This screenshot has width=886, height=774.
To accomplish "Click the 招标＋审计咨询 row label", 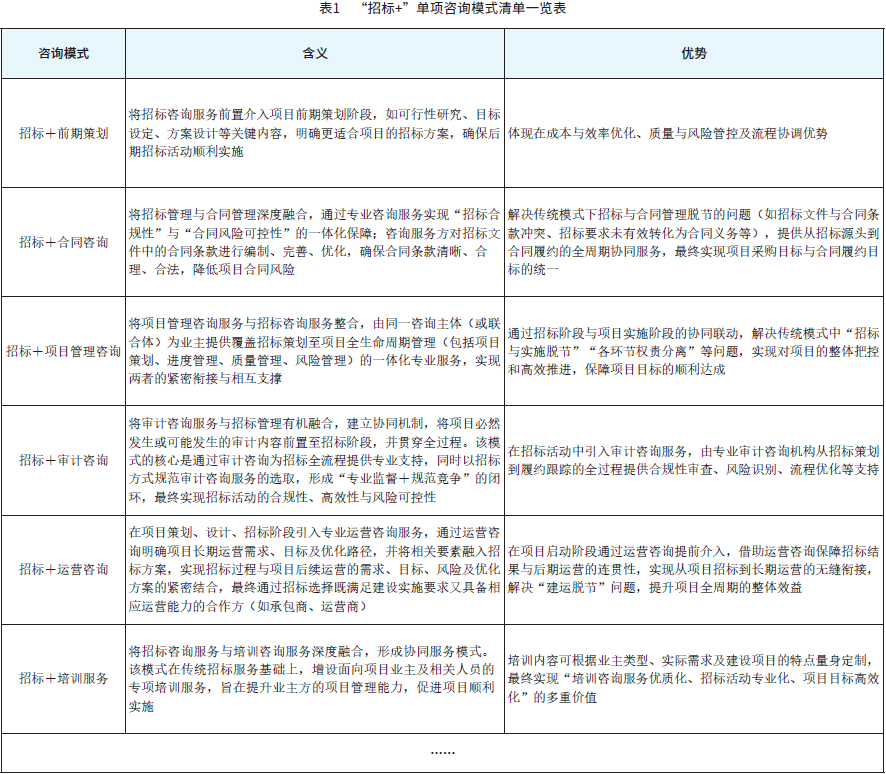I will point(62,463).
